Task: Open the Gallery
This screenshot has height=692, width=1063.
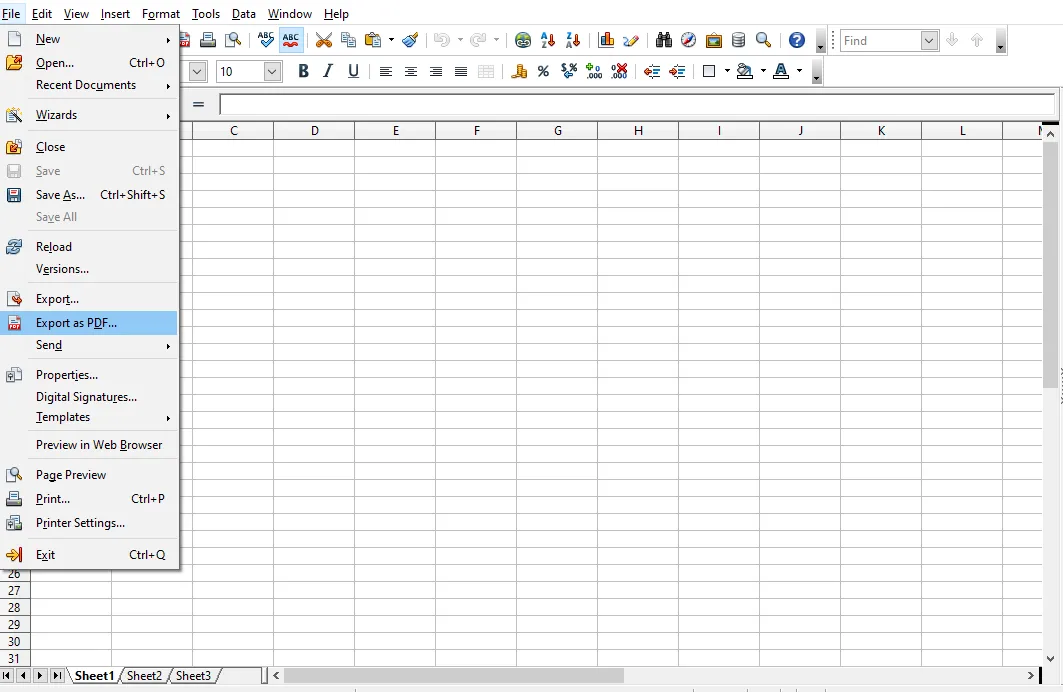Action: (x=713, y=40)
